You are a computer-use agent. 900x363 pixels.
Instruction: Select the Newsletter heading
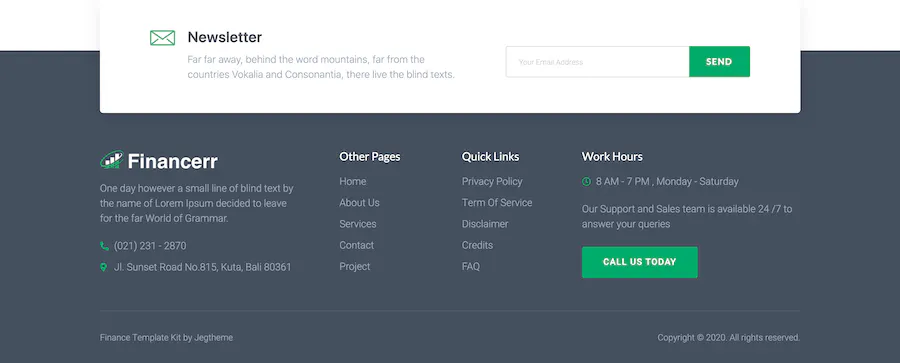224,37
